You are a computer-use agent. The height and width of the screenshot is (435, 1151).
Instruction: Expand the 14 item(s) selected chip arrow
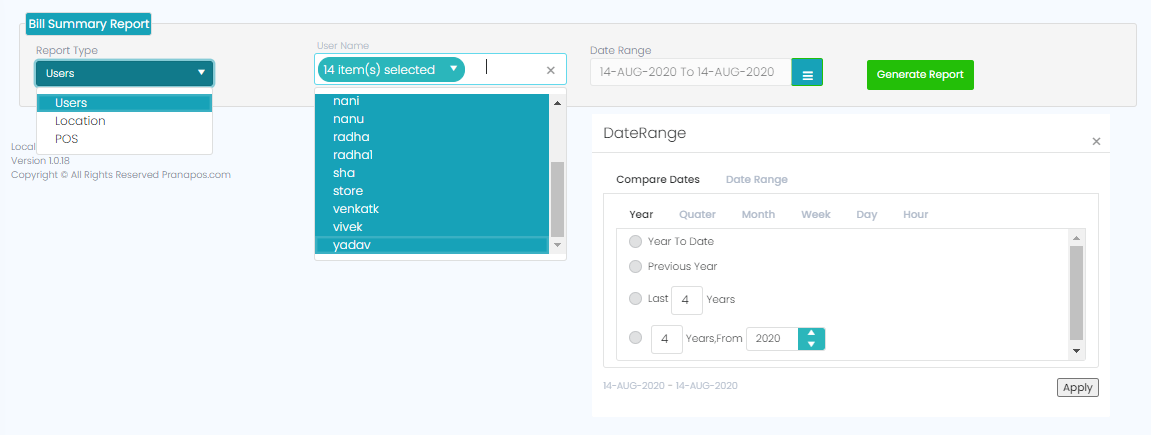coord(454,69)
